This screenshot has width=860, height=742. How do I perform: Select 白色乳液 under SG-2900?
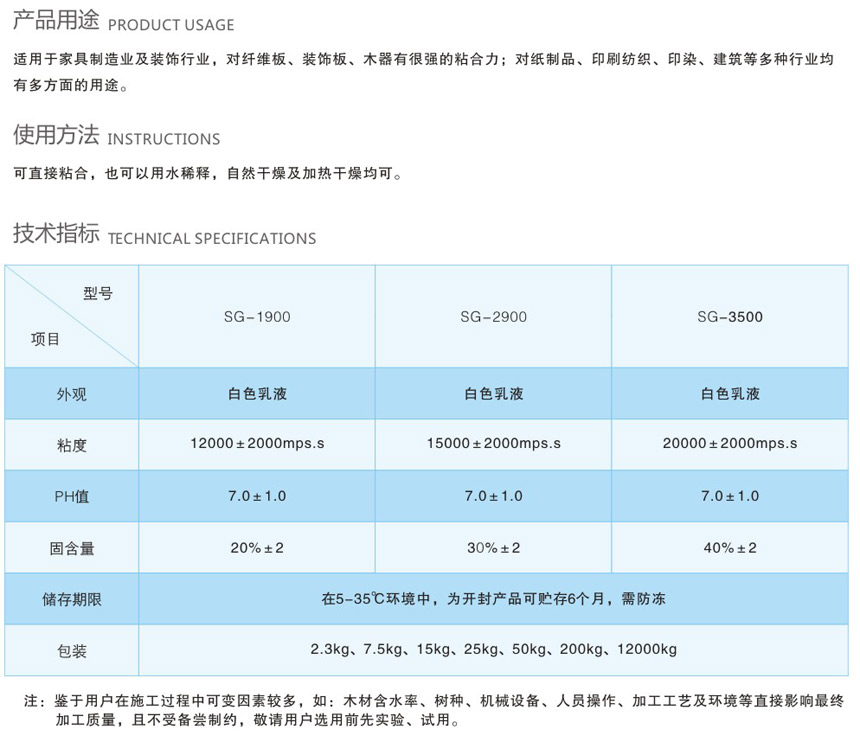(494, 393)
